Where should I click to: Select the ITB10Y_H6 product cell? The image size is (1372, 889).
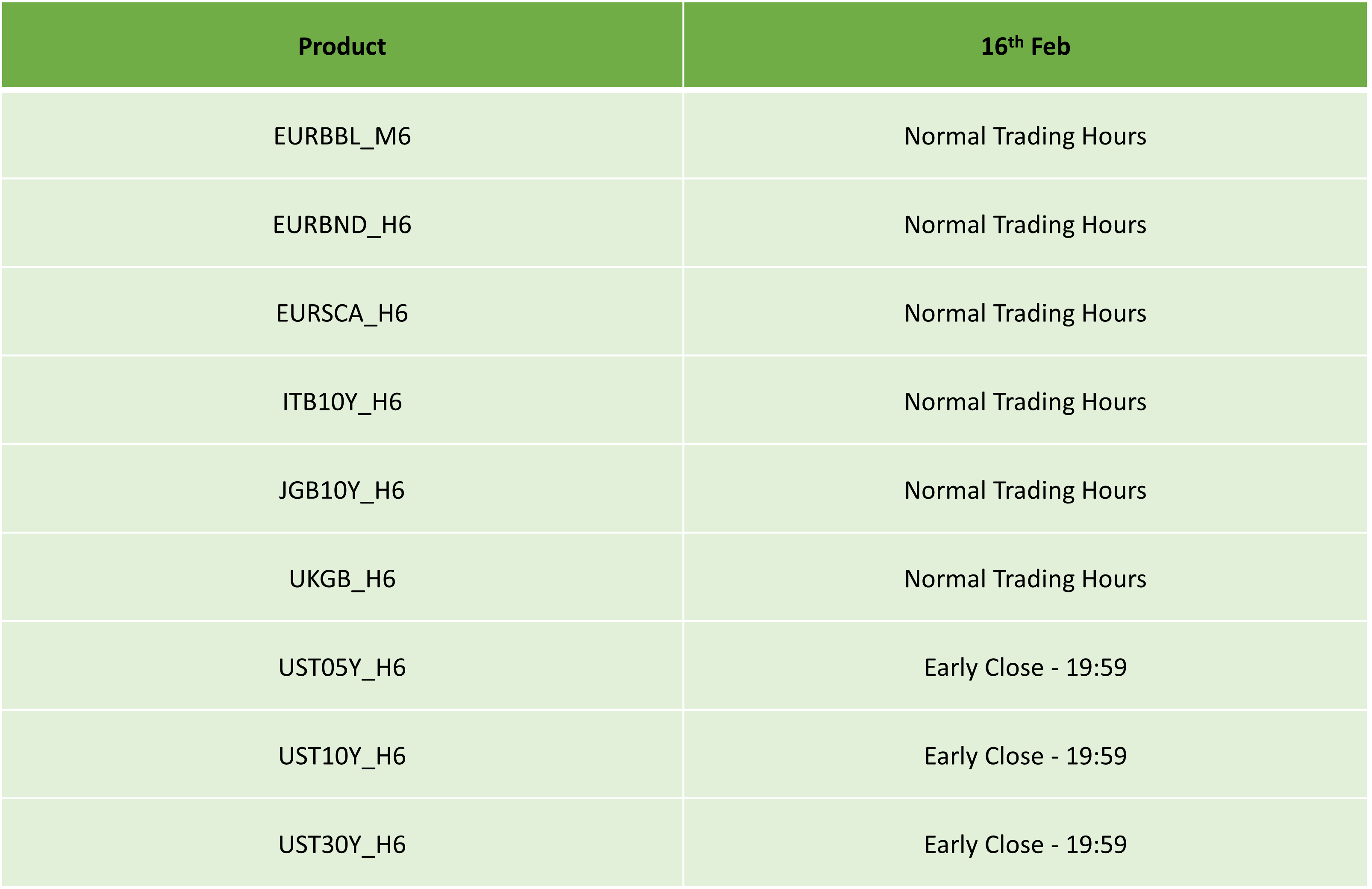[x=342, y=402]
